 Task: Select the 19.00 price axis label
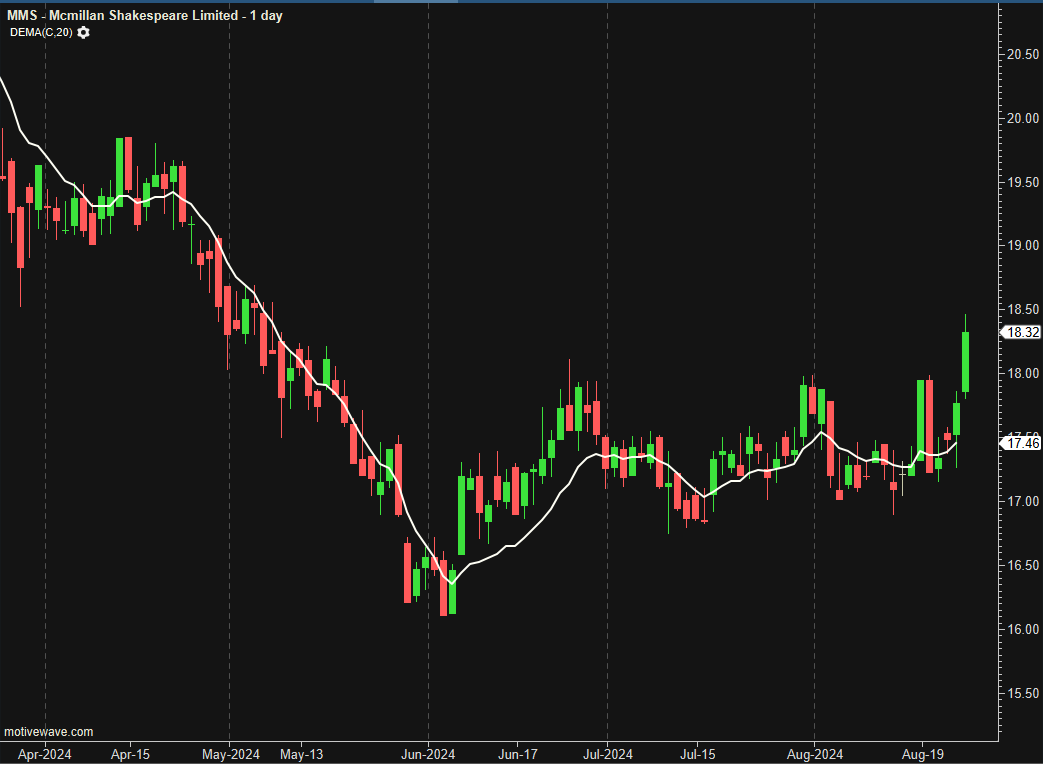tap(1021, 246)
